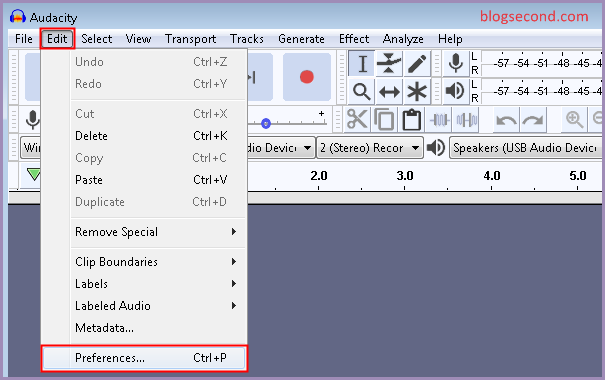Click the 4.0 mark on timeline ruler
605x380 pixels.
pos(492,176)
